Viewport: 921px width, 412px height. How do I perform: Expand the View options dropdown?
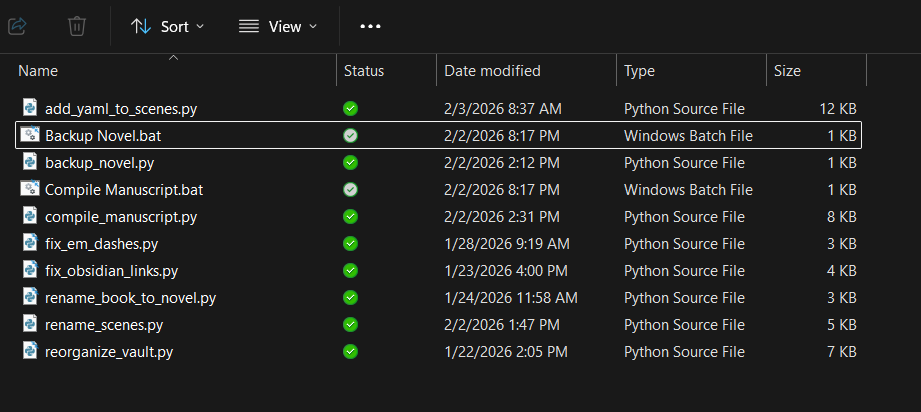click(278, 26)
